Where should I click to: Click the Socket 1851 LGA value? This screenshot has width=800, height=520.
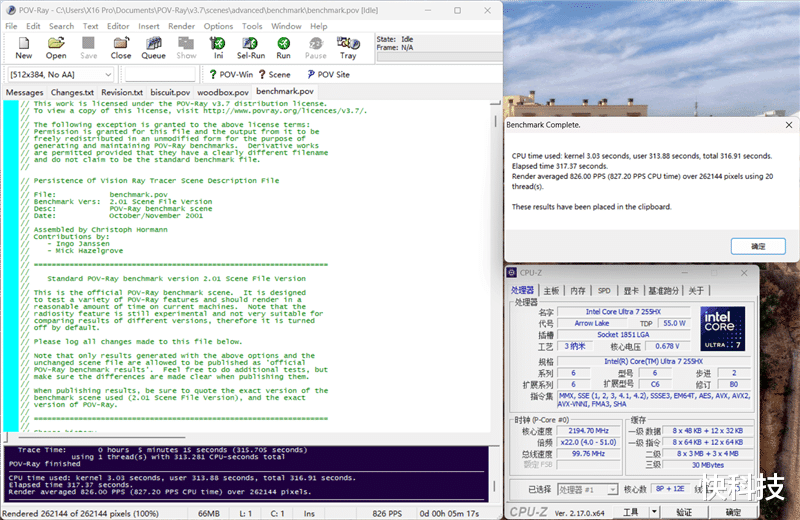pyautogui.click(x=623, y=335)
